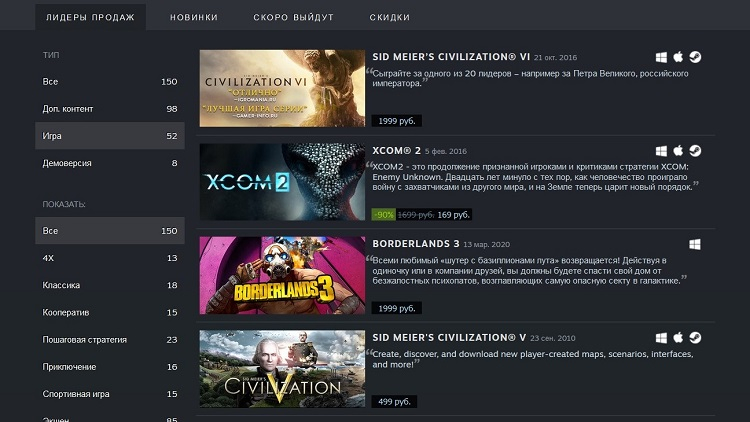The width and height of the screenshot is (750, 422).
Task: Click XCOM 2 release date 5 фев. 2016
Action: 446,152
